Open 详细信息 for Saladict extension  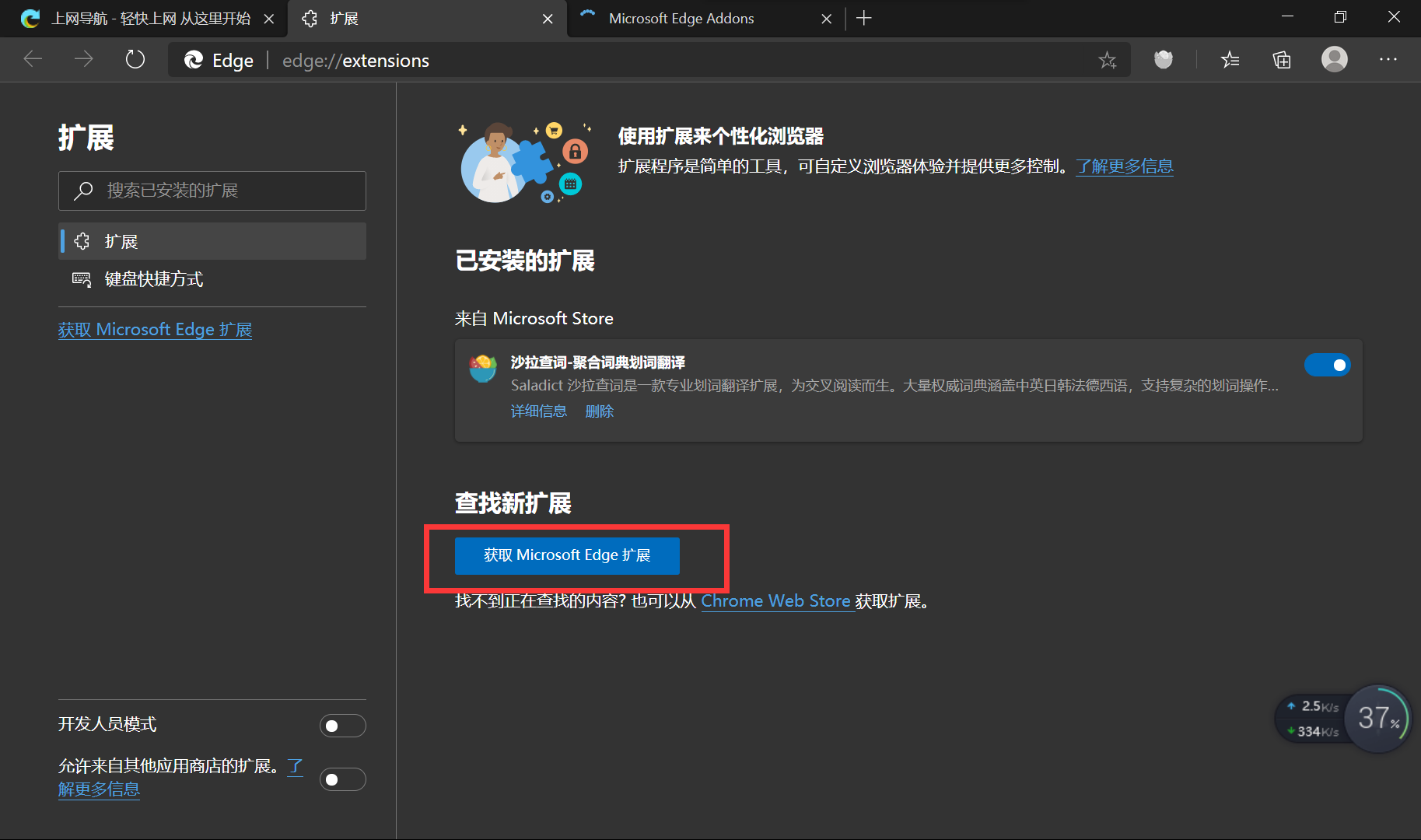(x=538, y=411)
